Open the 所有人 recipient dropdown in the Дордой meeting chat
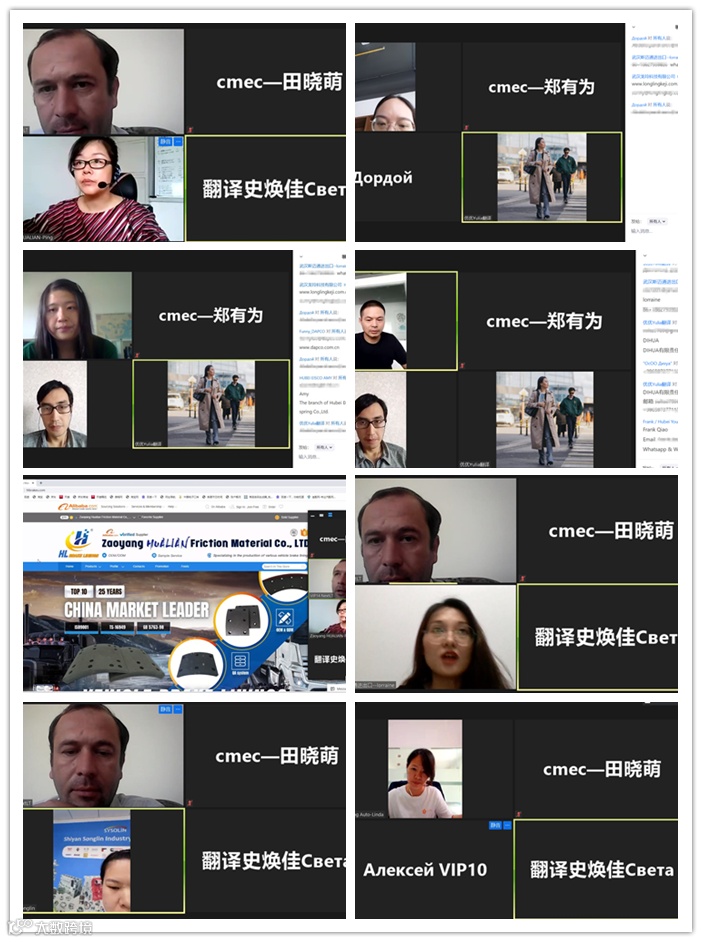This screenshot has height=942, width=702. point(658,222)
